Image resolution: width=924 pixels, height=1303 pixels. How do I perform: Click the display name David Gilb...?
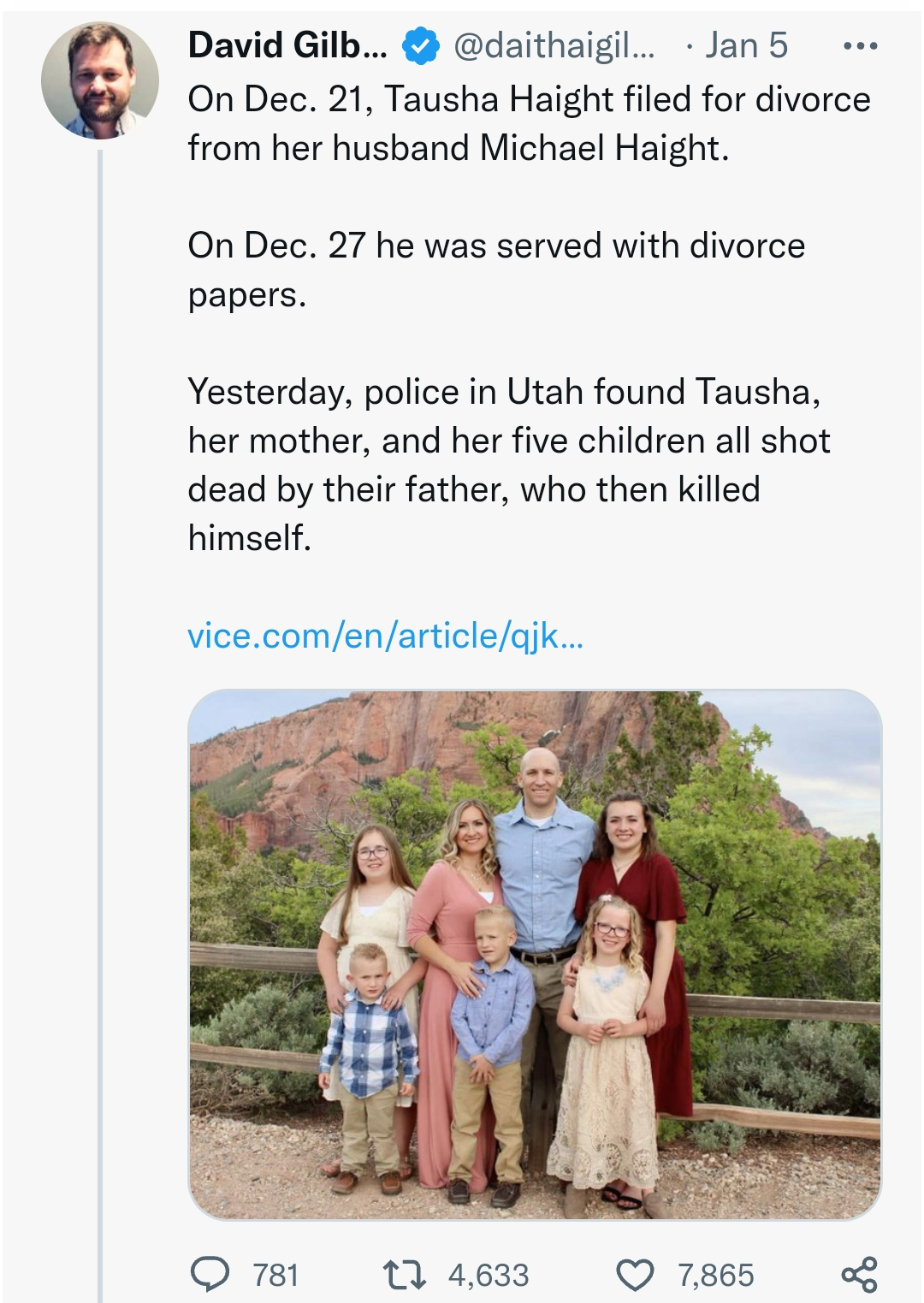click(287, 46)
